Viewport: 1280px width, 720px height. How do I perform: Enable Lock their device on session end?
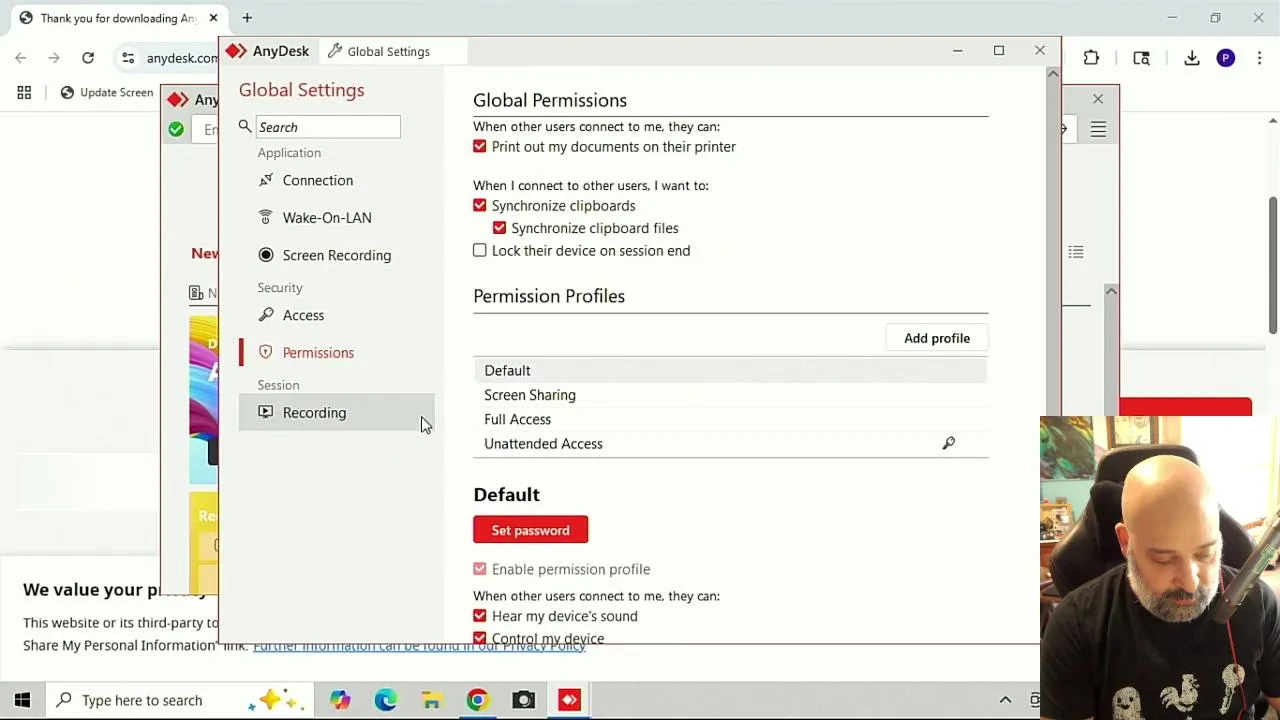pos(480,250)
